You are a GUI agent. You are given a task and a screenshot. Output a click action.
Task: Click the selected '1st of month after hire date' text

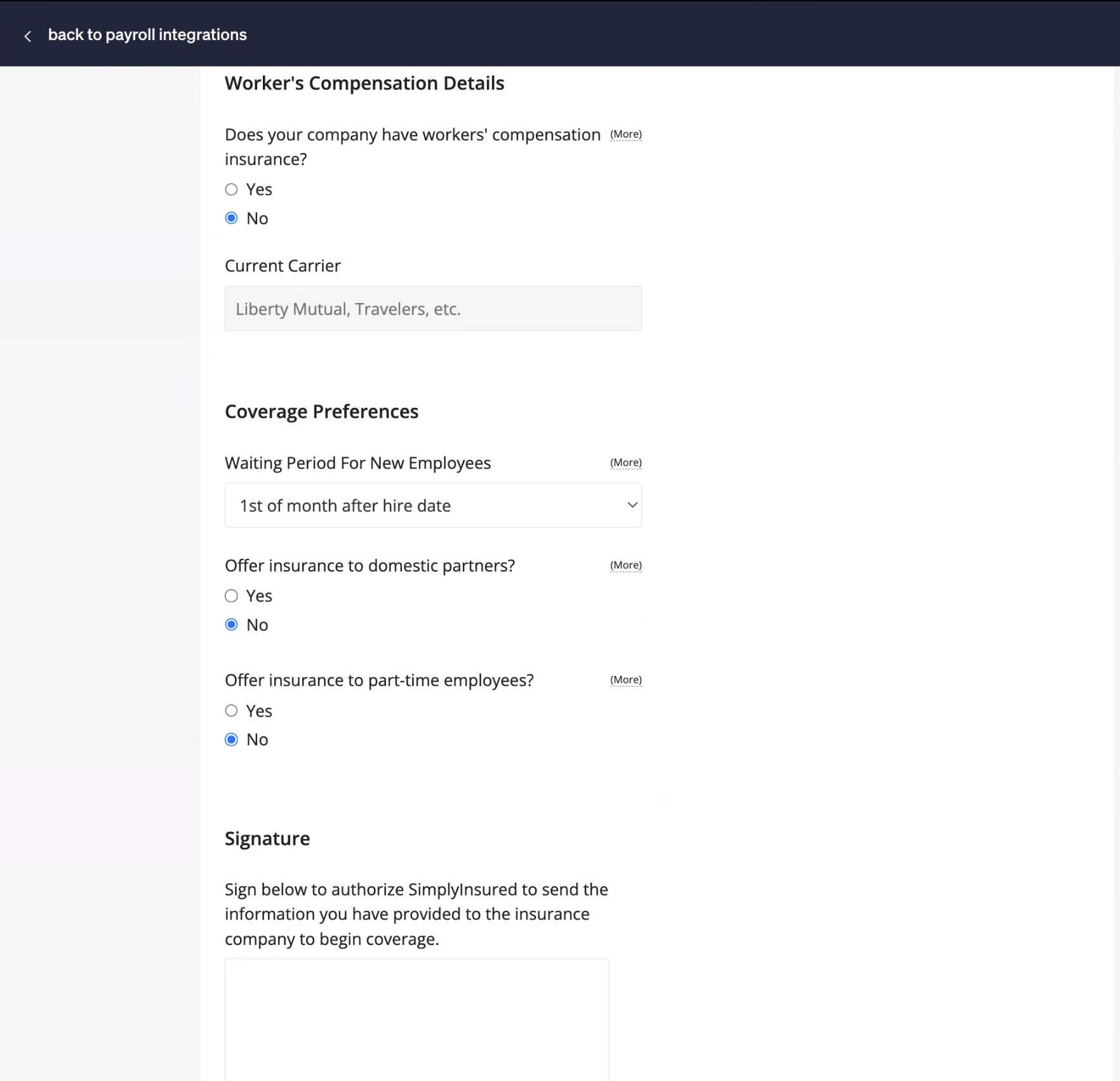pyautogui.click(x=345, y=506)
